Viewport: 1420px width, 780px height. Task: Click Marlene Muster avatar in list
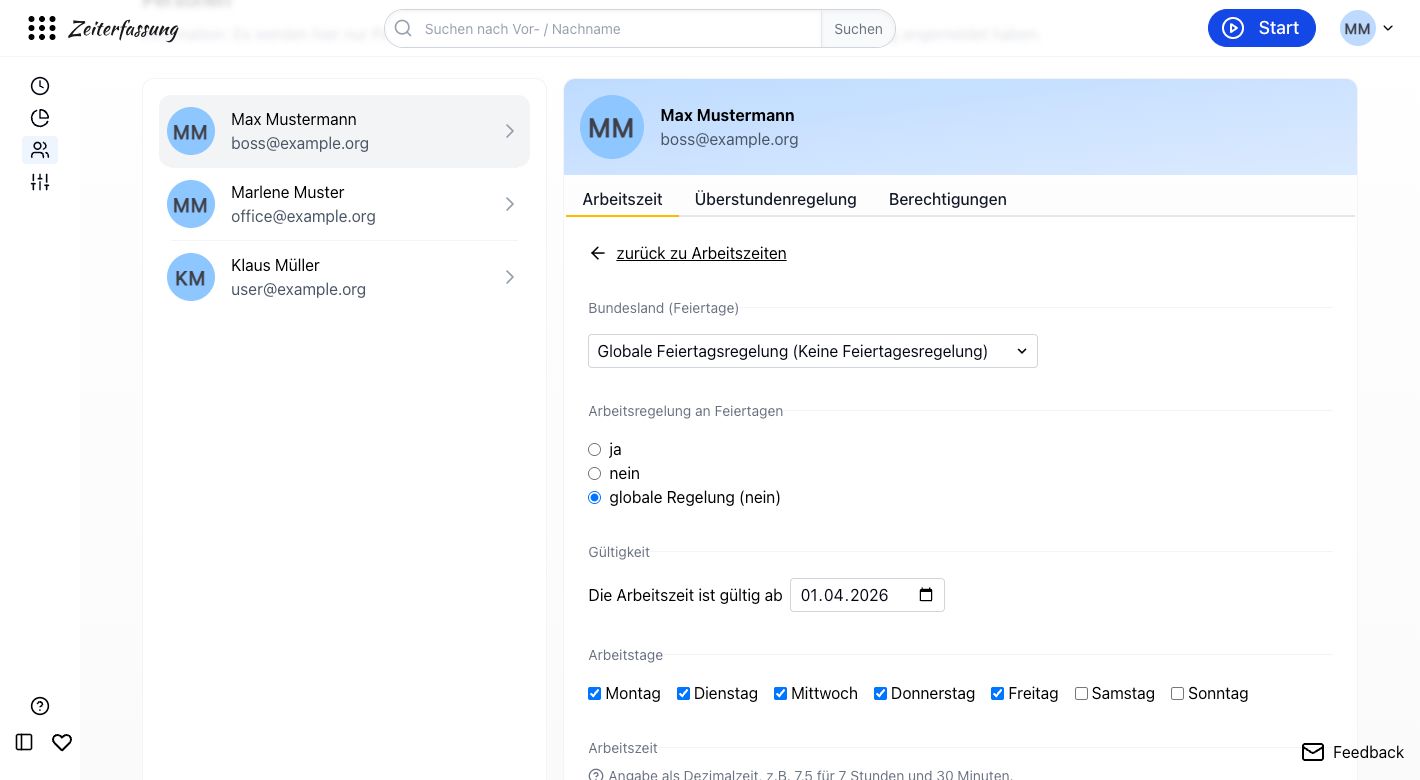pos(191,204)
